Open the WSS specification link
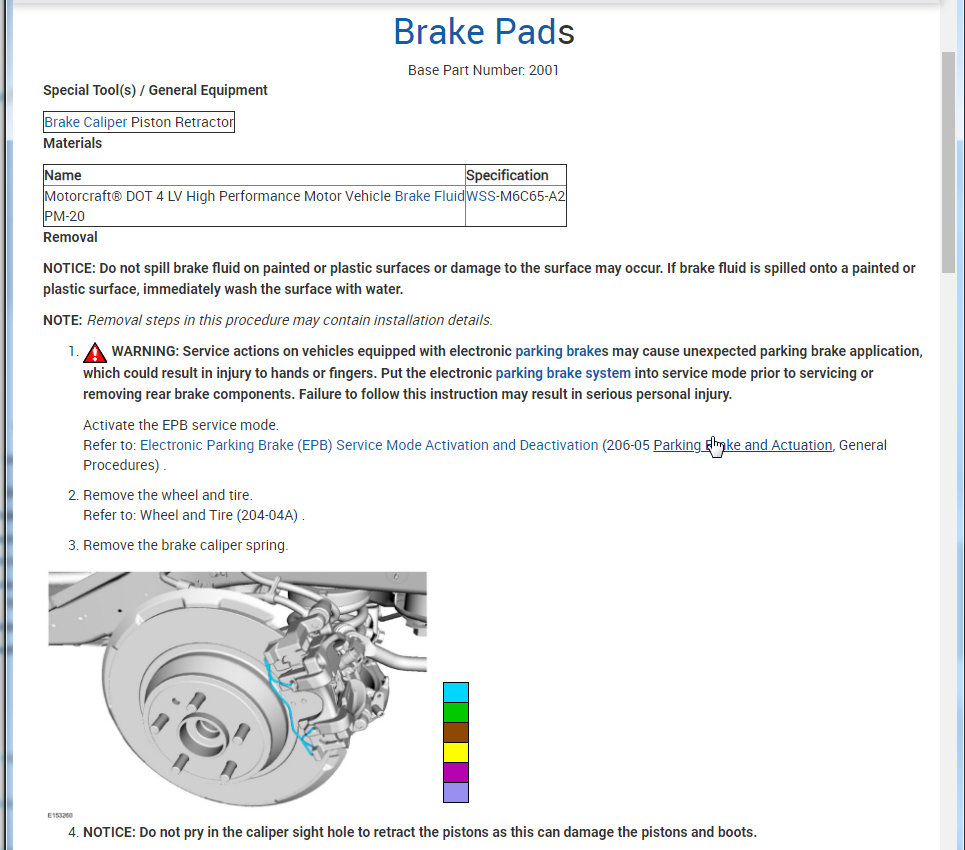Viewport: 965px width, 850px height. [x=481, y=196]
